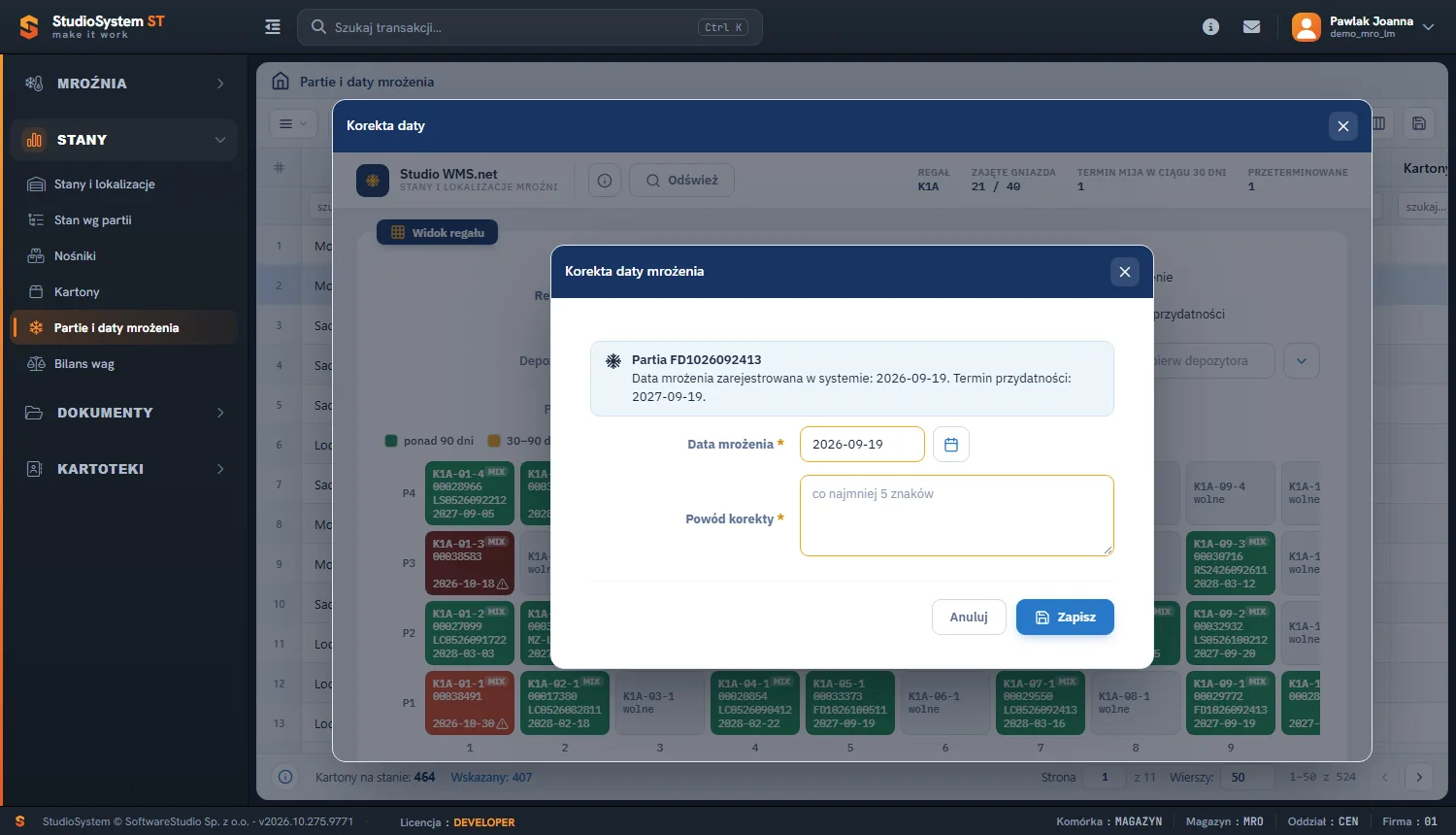Open the user account dropdown chevron
Screen dimensions: 1456x835
pyautogui.click(x=1428, y=27)
